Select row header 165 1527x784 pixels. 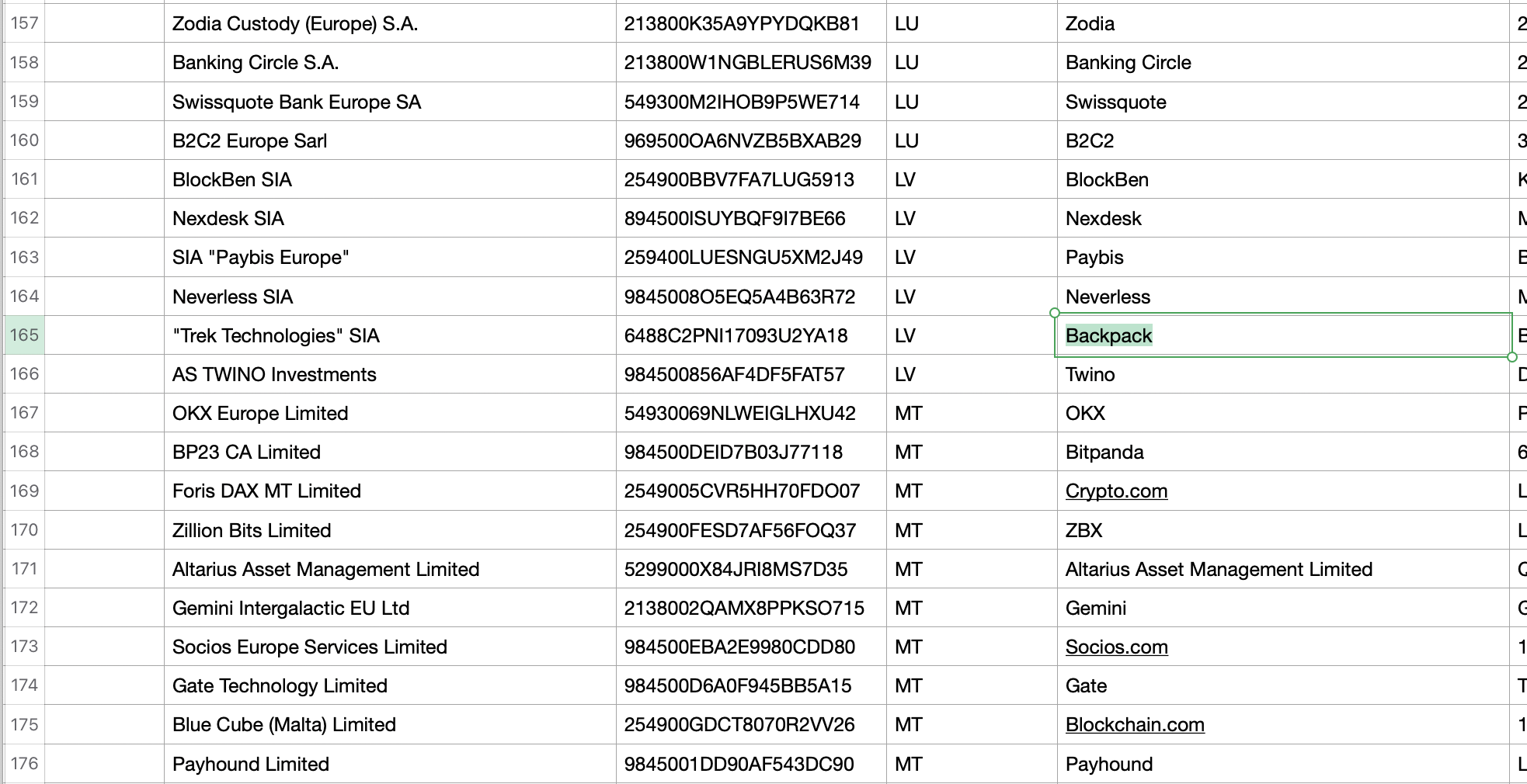click(24, 335)
